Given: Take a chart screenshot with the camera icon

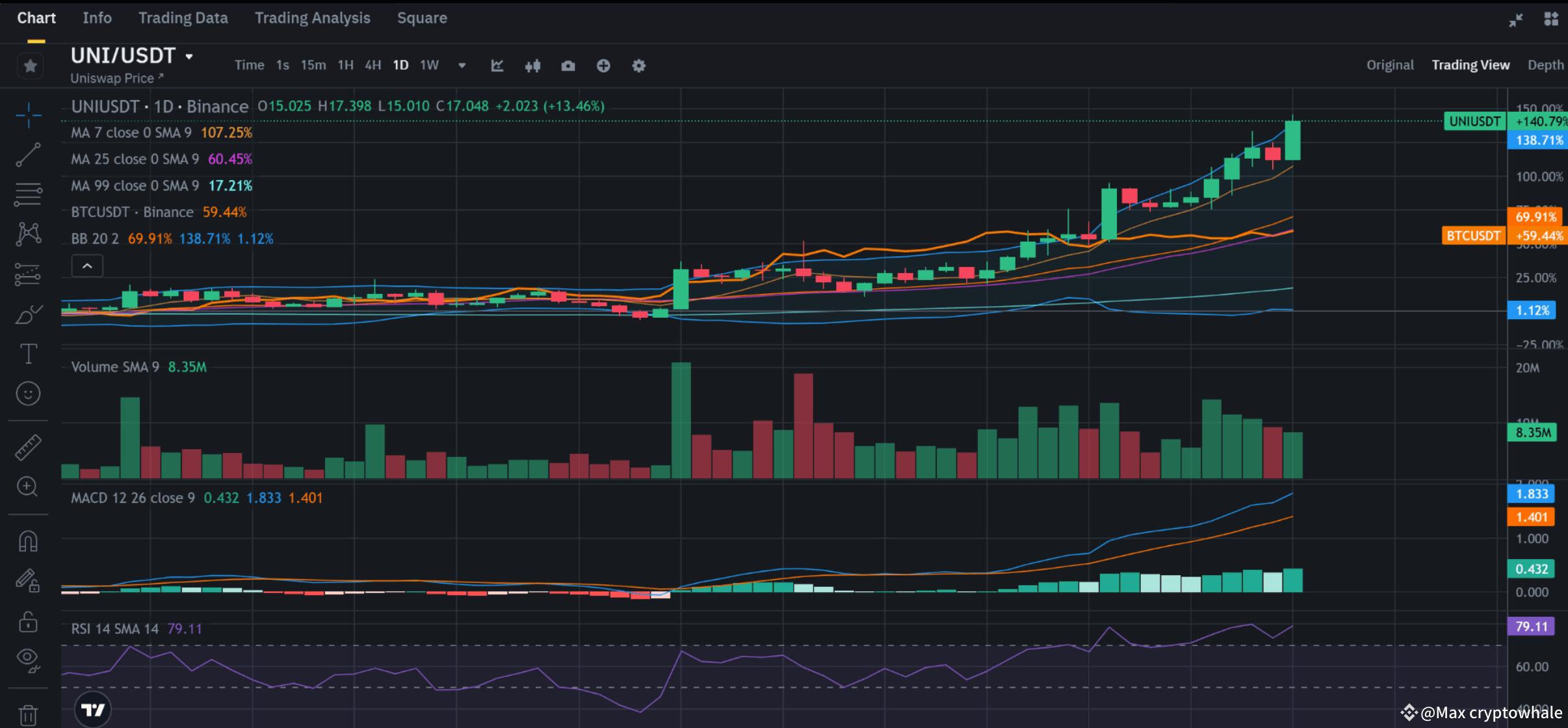Looking at the screenshot, I should click(x=568, y=65).
